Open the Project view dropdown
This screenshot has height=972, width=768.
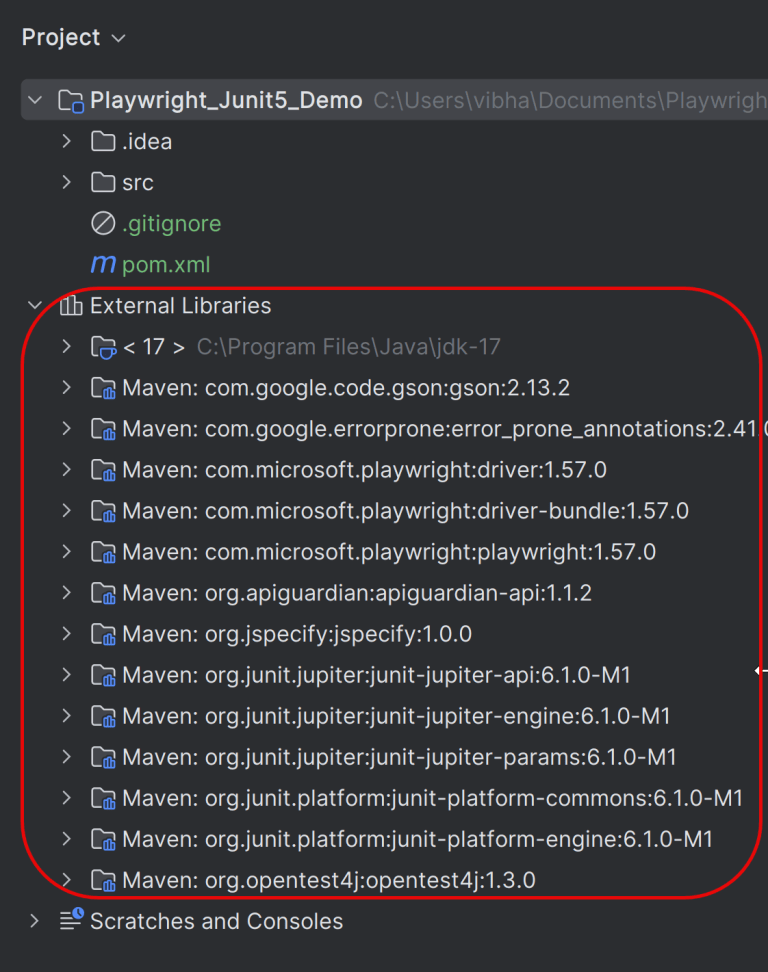[x=74, y=38]
